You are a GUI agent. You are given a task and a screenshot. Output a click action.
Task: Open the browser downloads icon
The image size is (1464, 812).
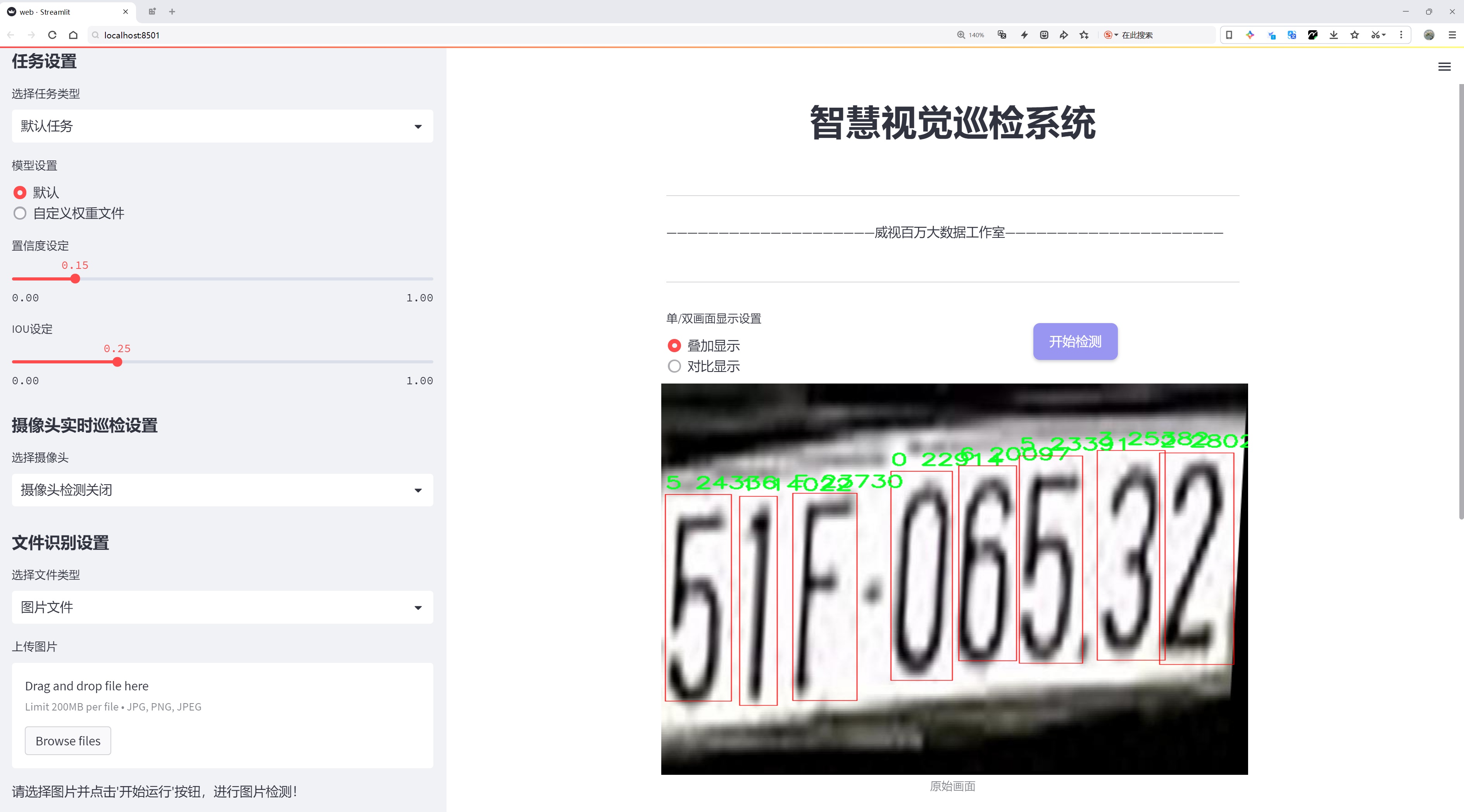1334,35
